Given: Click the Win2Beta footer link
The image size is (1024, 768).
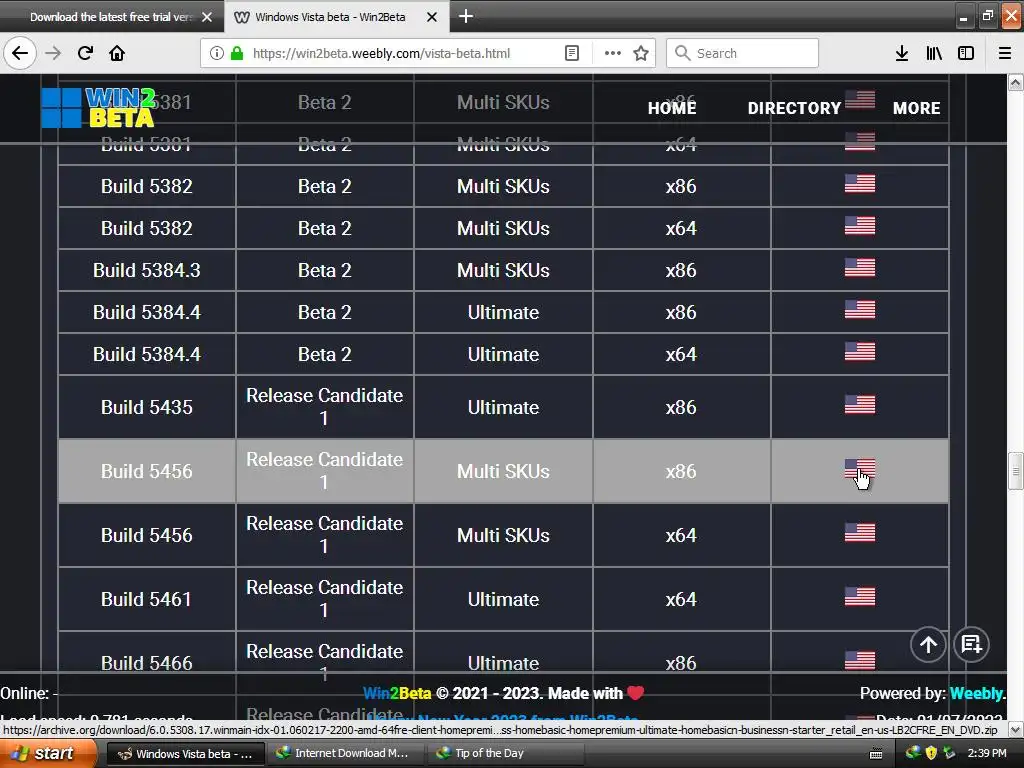Looking at the screenshot, I should tap(397, 693).
